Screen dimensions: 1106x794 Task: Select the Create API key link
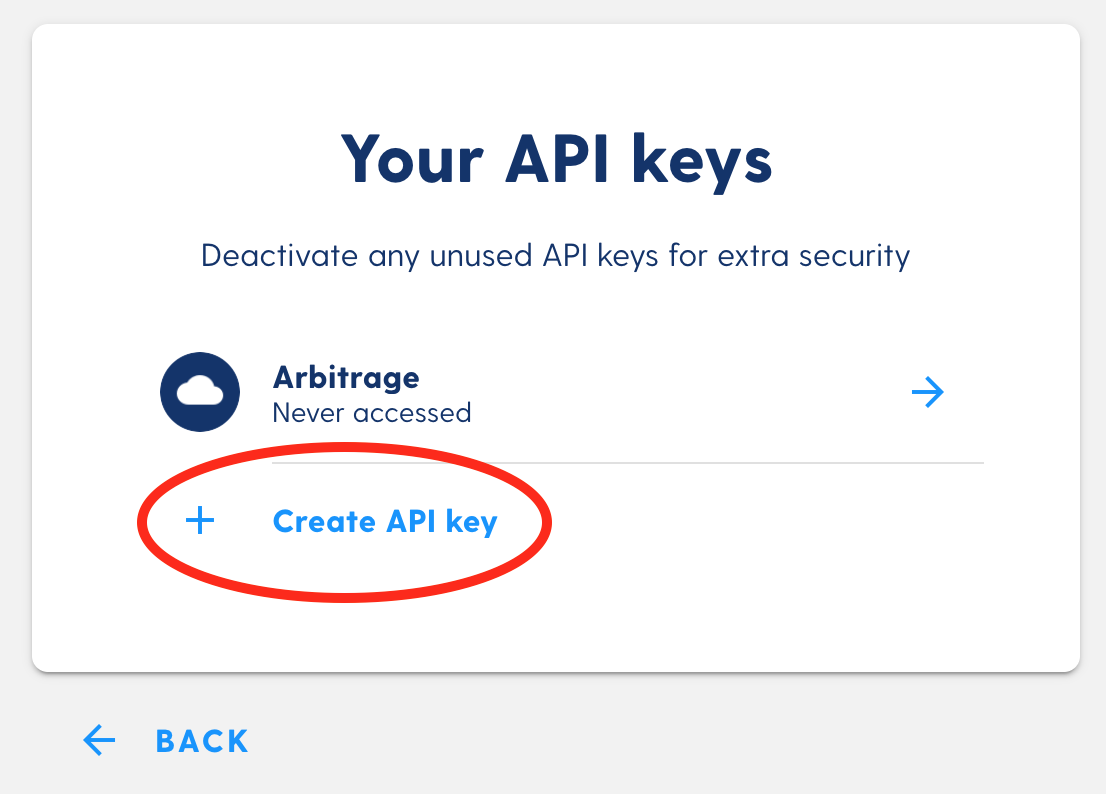385,522
